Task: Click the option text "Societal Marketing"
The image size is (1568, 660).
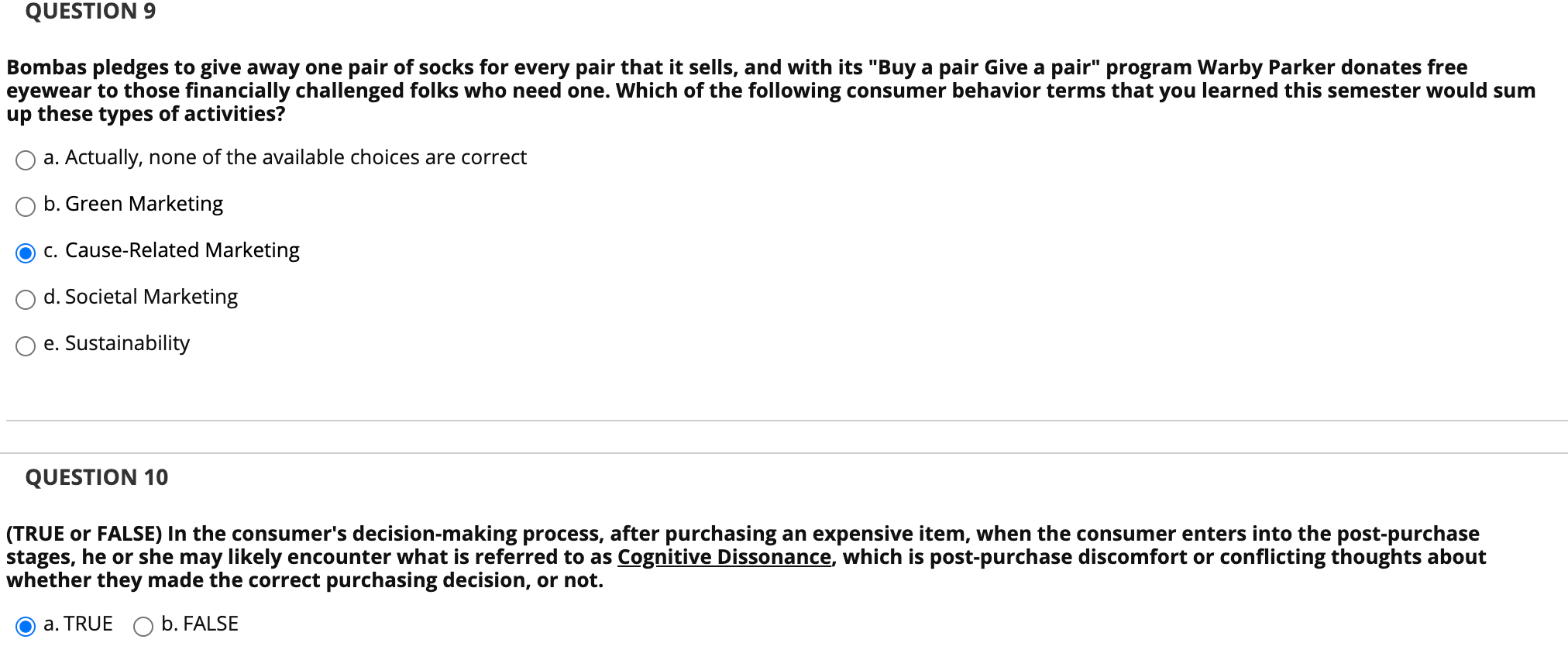Action: point(141,296)
